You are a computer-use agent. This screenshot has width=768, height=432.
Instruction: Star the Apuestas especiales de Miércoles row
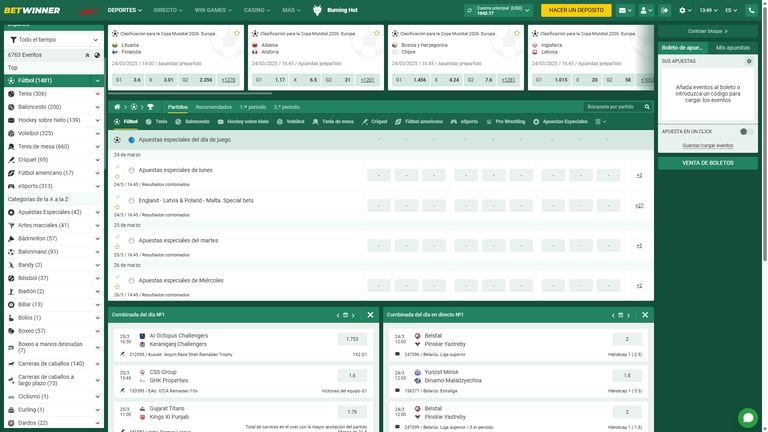pos(117,288)
